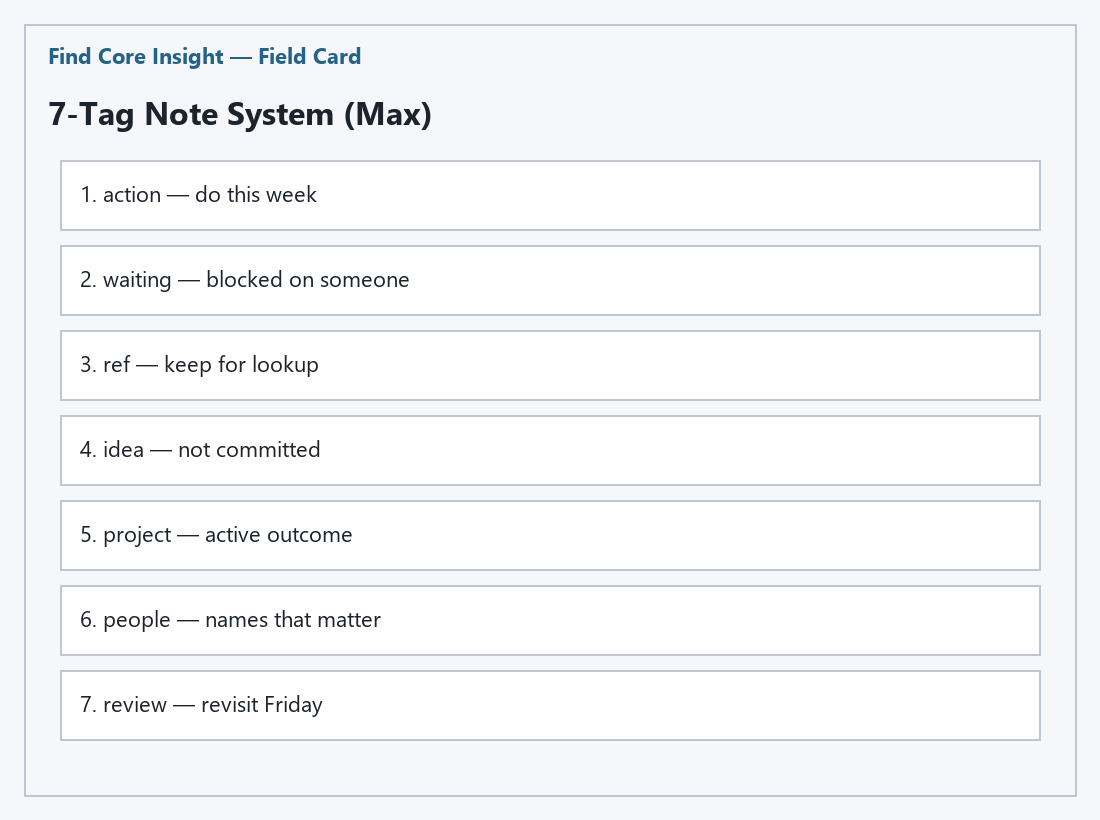Select the 'action — do this week' item

coord(550,195)
